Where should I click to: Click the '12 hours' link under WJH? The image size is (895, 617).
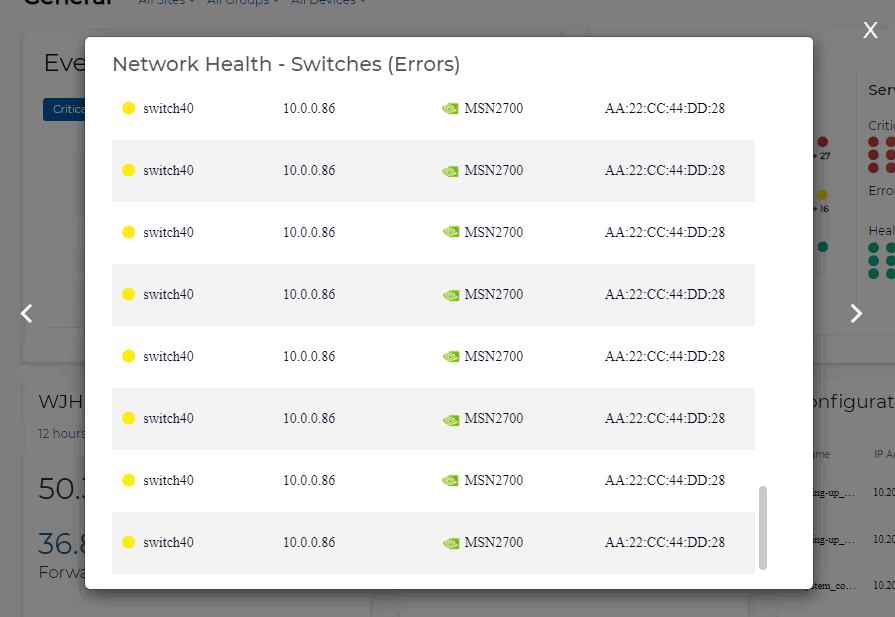click(x=61, y=434)
